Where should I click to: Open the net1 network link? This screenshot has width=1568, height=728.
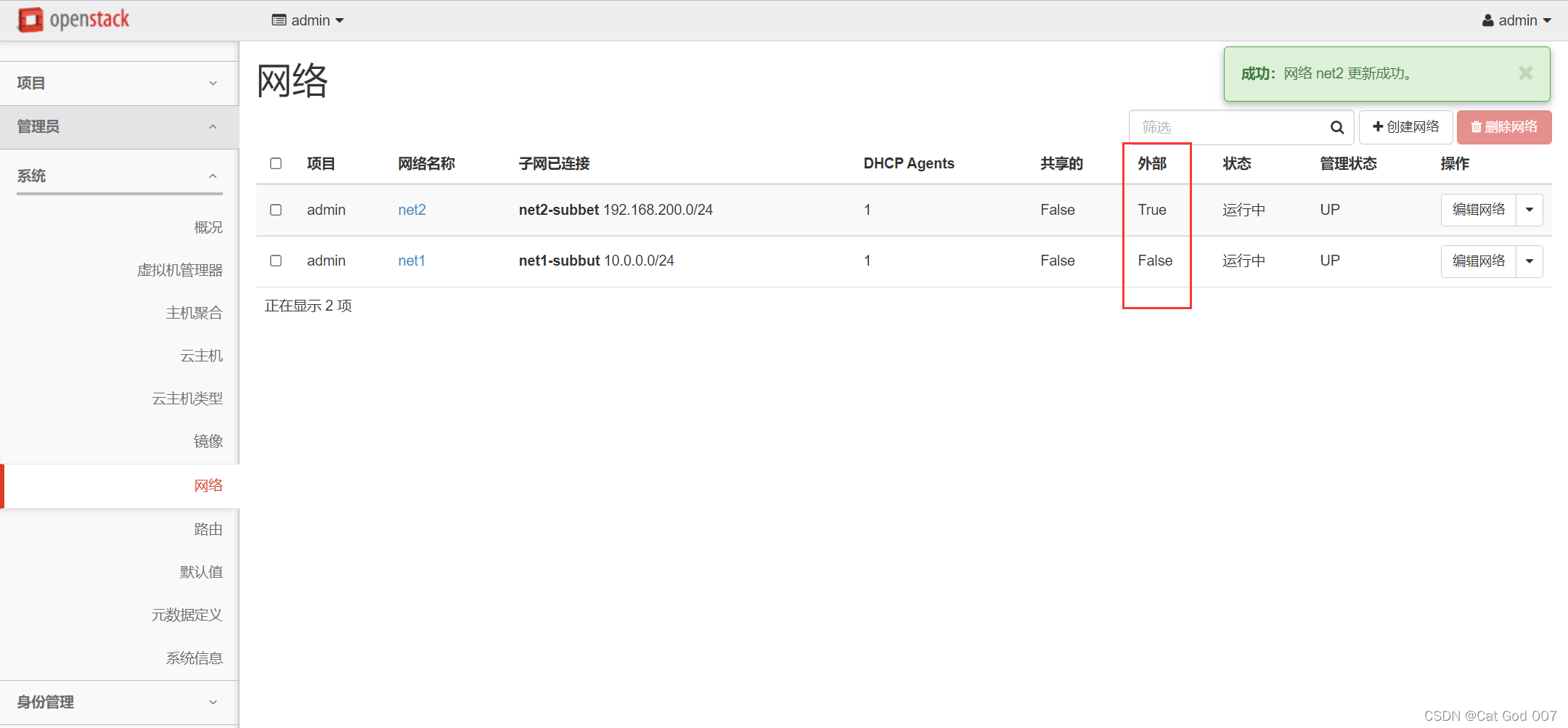click(x=412, y=261)
